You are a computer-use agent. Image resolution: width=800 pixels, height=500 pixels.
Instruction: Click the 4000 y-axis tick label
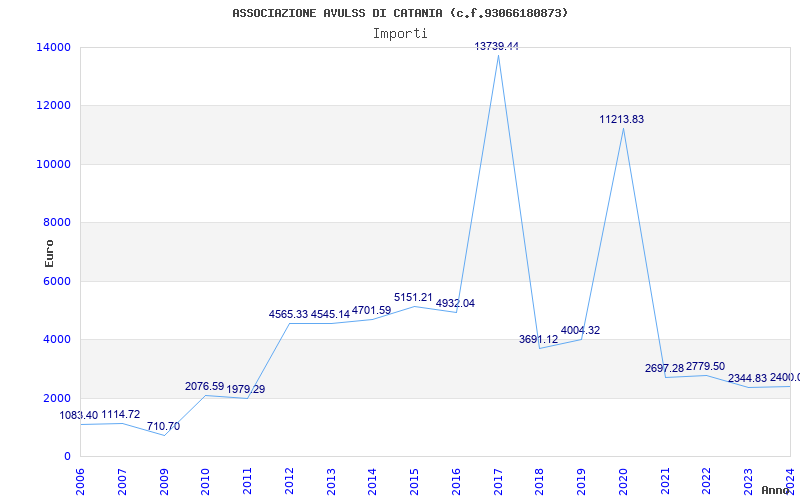coord(56,339)
